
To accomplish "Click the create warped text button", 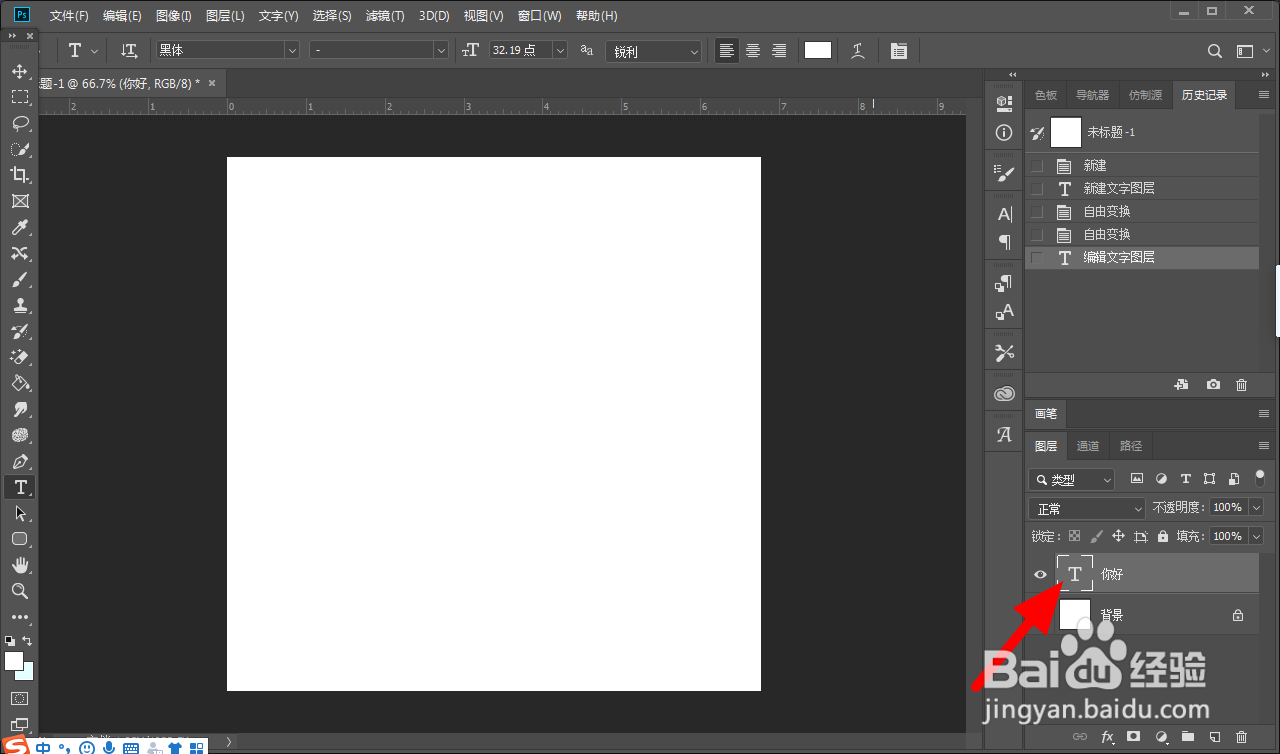I will coord(857,50).
